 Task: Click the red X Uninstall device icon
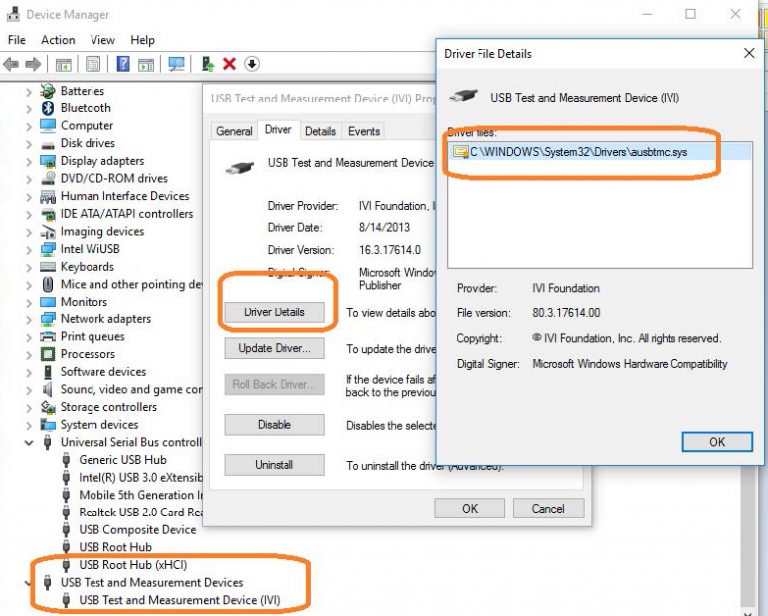point(229,64)
